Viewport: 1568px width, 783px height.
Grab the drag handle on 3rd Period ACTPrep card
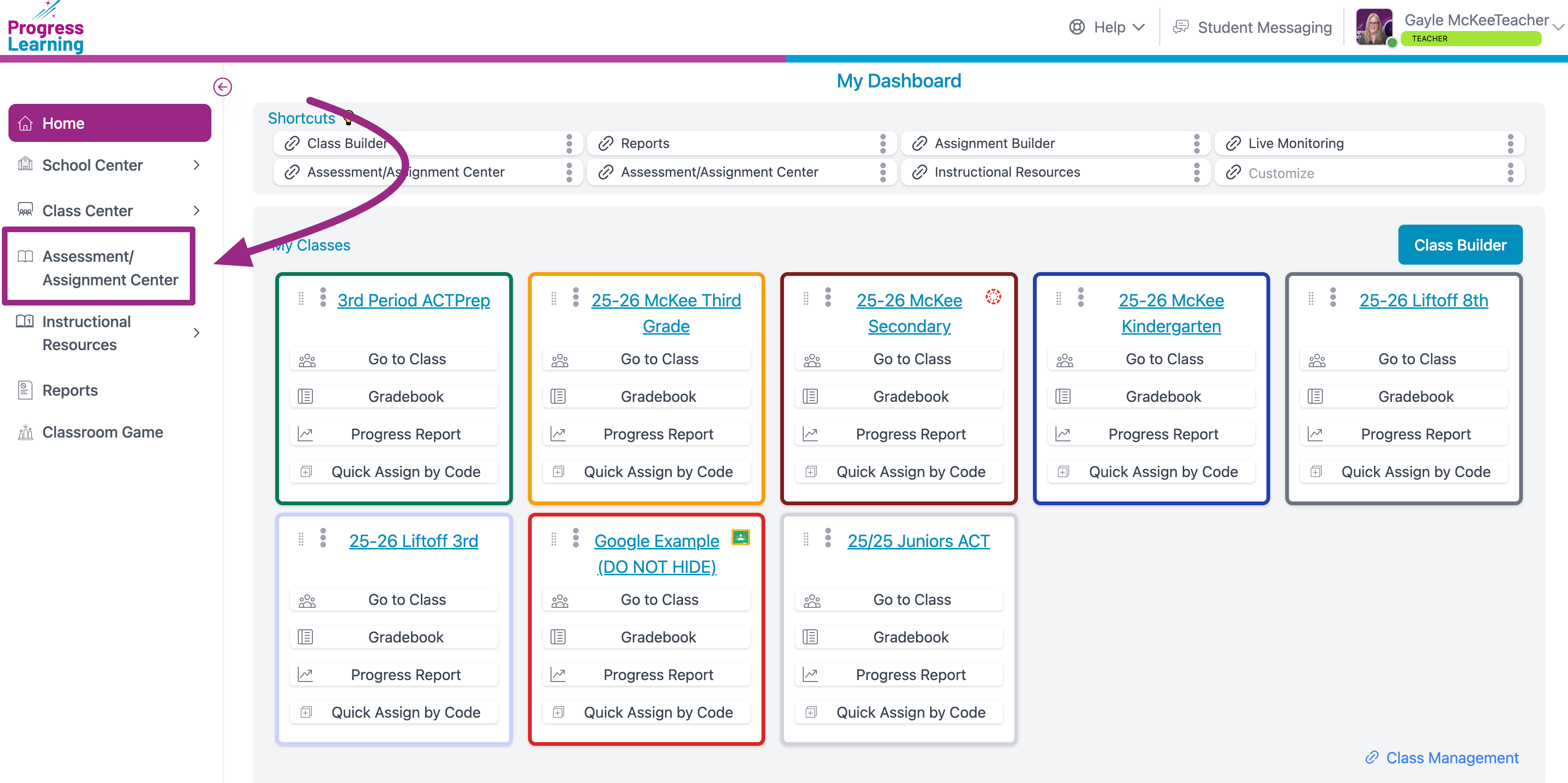point(301,298)
